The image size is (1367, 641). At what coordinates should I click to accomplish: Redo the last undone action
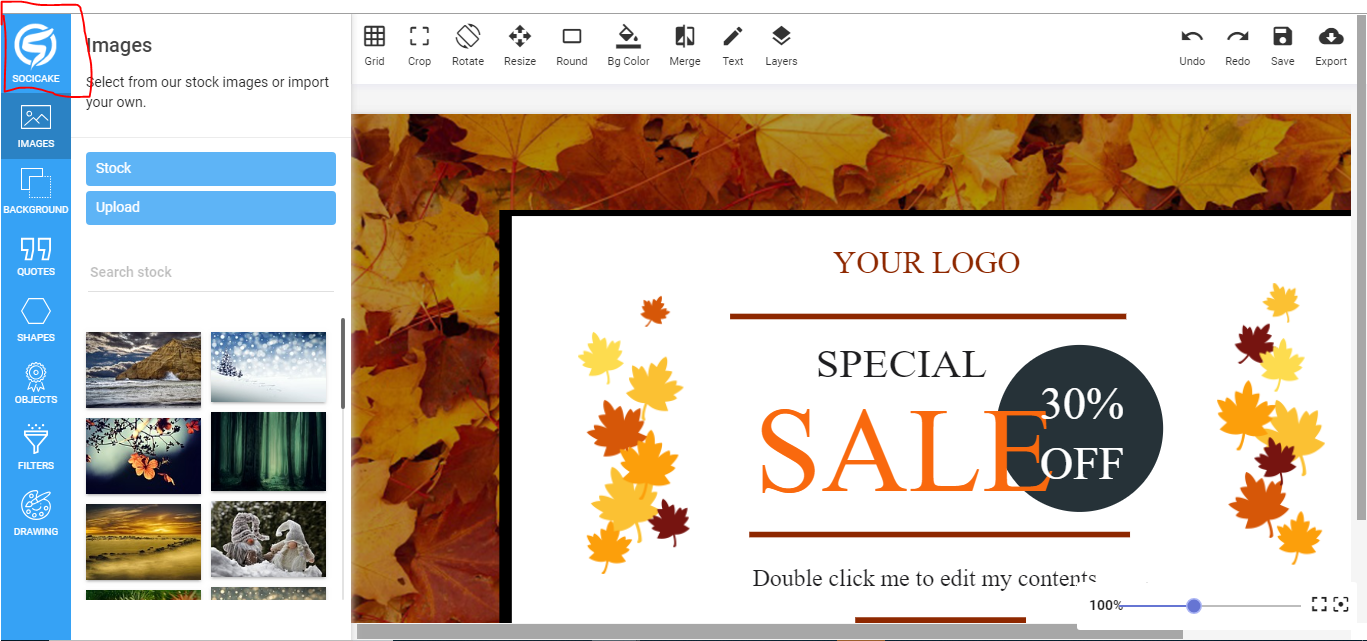[1238, 46]
